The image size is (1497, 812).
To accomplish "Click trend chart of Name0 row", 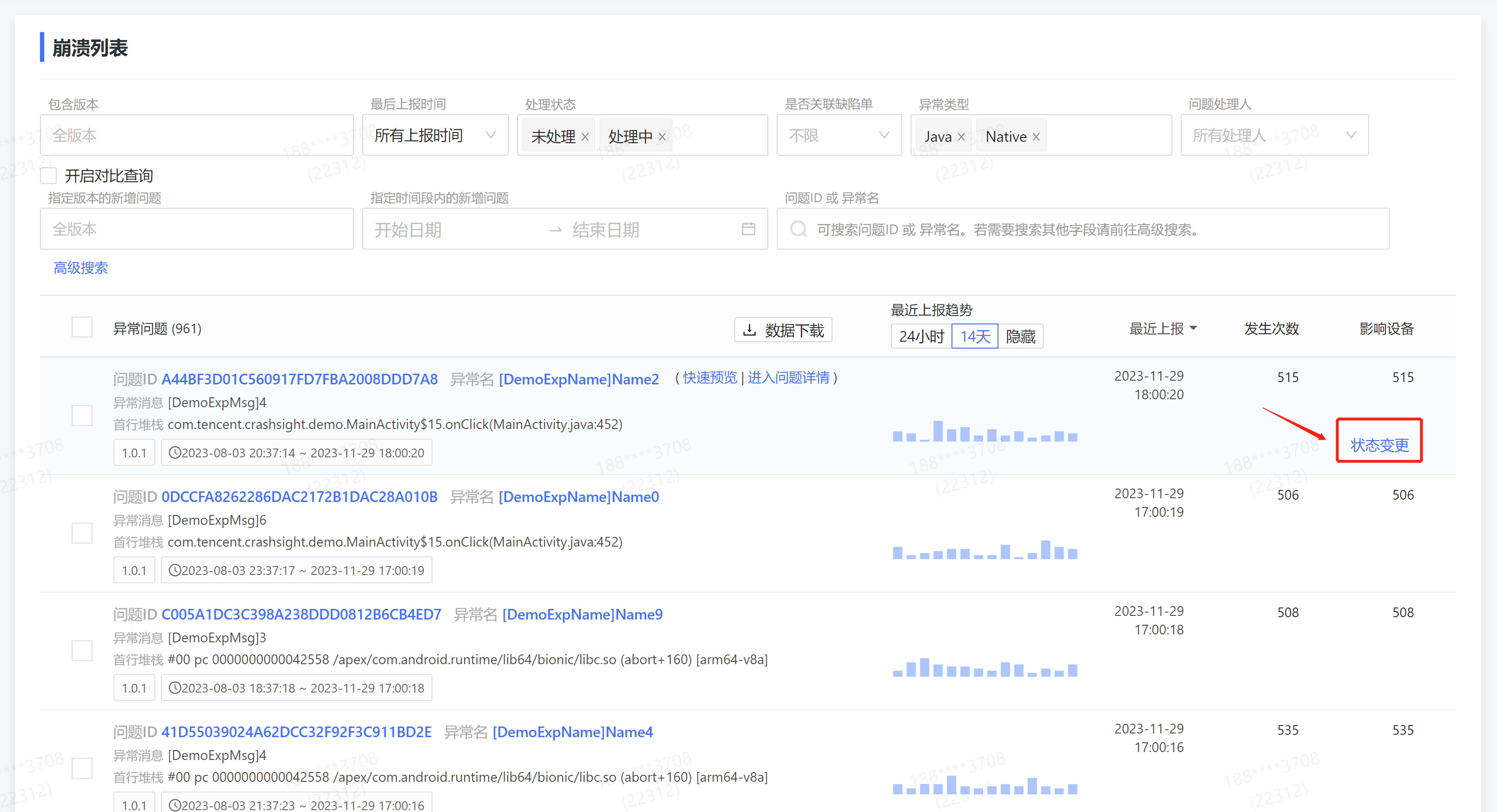I will tap(985, 549).
